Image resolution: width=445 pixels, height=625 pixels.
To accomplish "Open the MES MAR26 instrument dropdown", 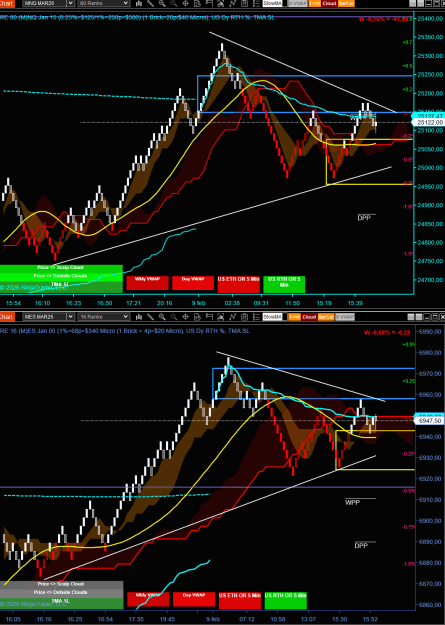I will pos(48,317).
